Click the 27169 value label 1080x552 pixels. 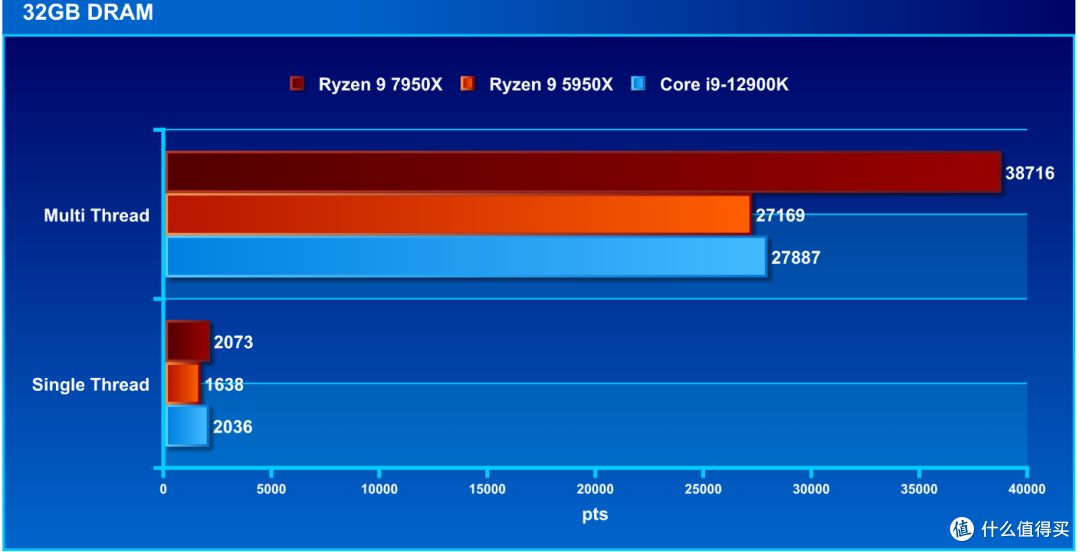click(780, 215)
